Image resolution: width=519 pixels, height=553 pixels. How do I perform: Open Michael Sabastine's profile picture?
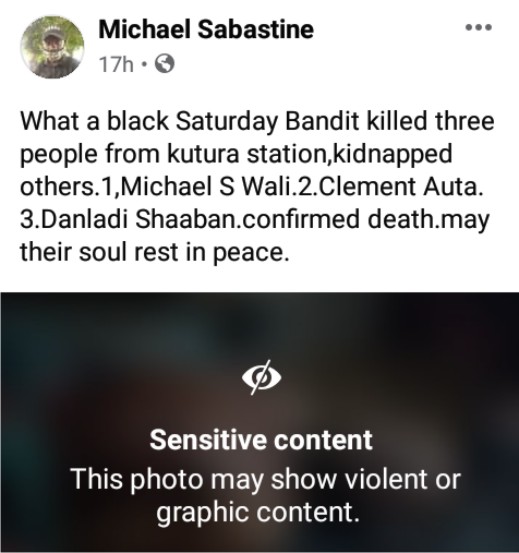[x=52, y=47]
